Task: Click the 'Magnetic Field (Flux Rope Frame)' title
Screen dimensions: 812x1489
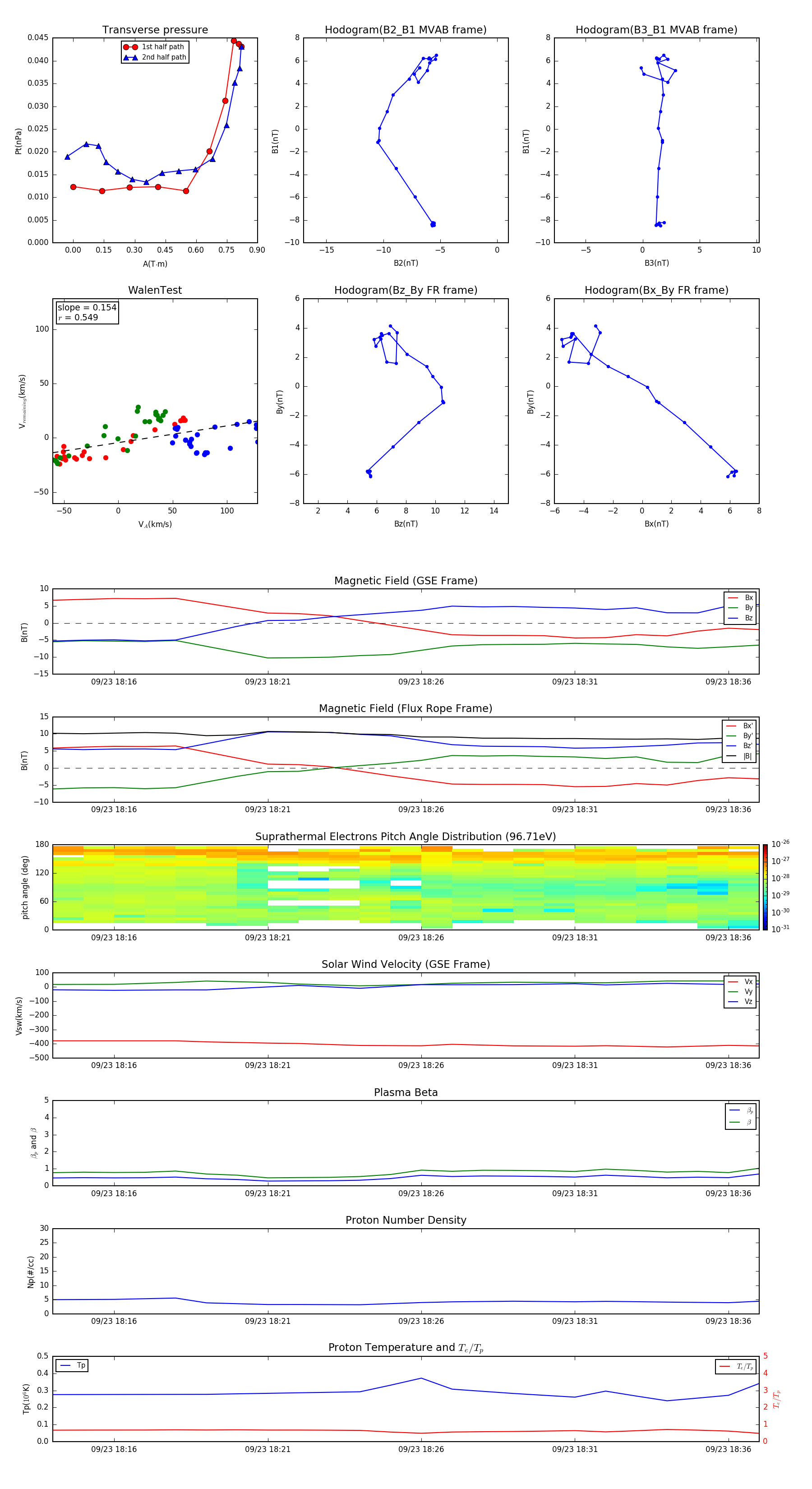Action: point(406,709)
